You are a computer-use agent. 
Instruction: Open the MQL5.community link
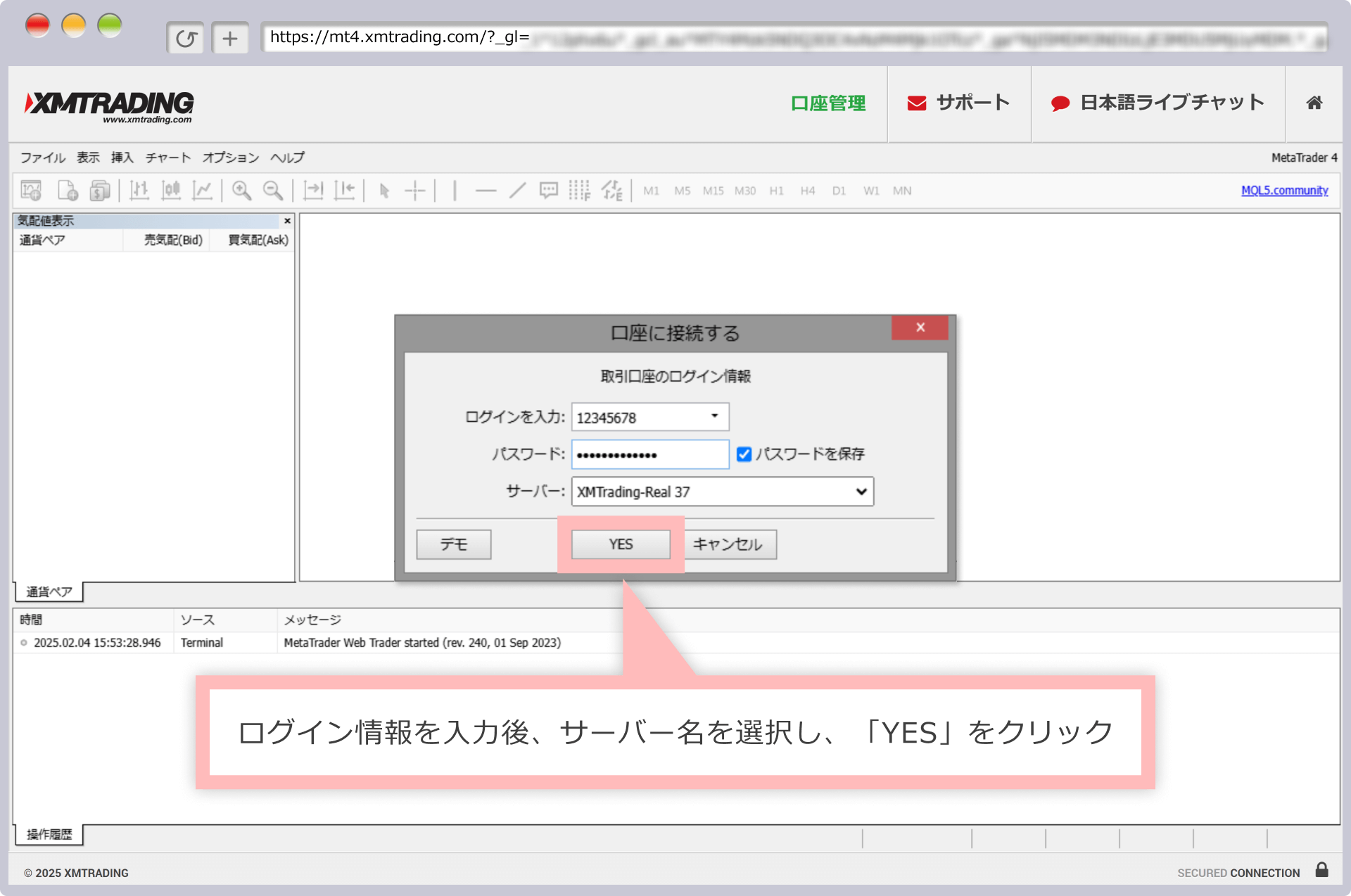pos(1284,191)
